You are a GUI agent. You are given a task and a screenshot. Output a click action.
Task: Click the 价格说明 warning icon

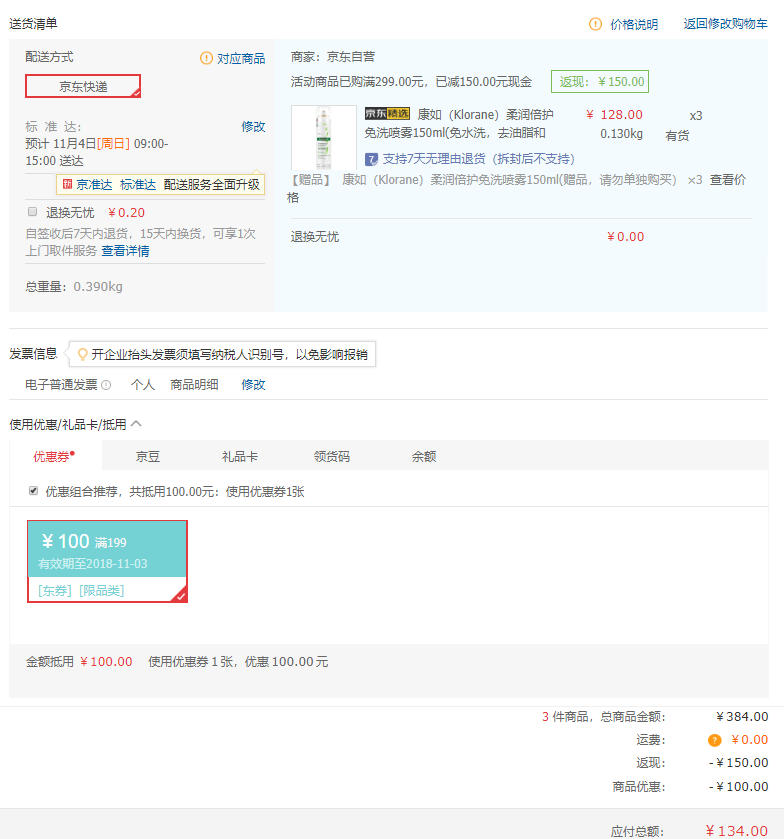[x=595, y=24]
